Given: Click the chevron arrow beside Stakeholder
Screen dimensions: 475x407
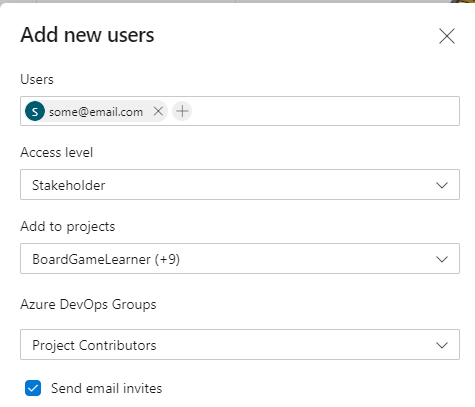Looking at the screenshot, I should click(x=442, y=185).
